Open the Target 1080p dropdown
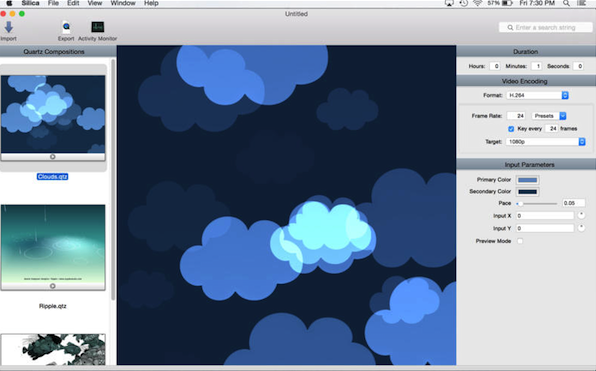596x371 pixels. (x=545, y=142)
